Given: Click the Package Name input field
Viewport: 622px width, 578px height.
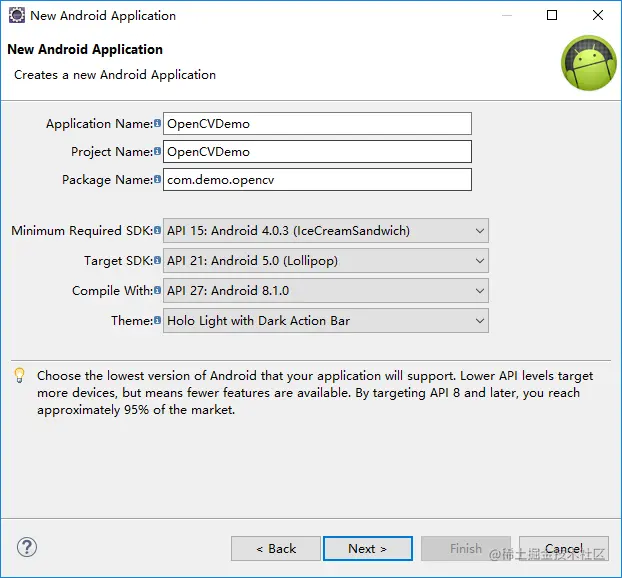Looking at the screenshot, I should pyautogui.click(x=317, y=180).
